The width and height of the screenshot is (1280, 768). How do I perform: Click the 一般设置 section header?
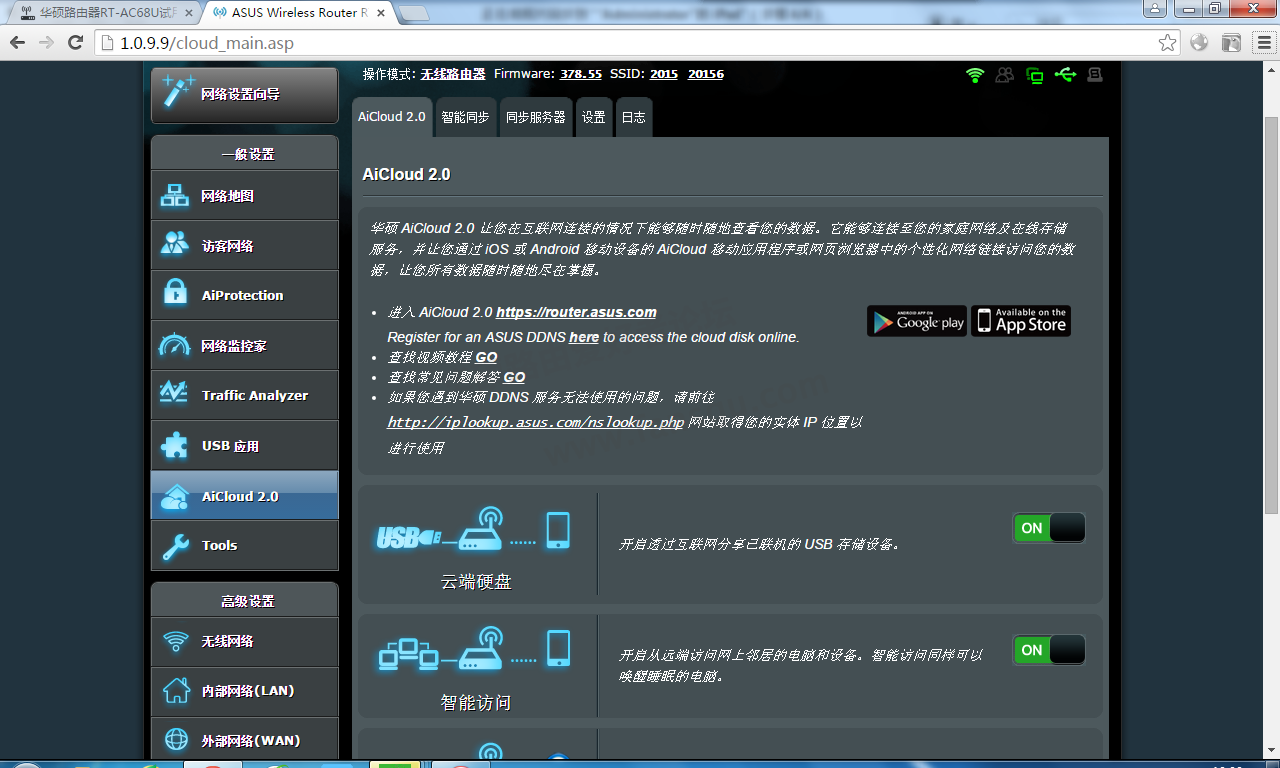pyautogui.click(x=245, y=153)
